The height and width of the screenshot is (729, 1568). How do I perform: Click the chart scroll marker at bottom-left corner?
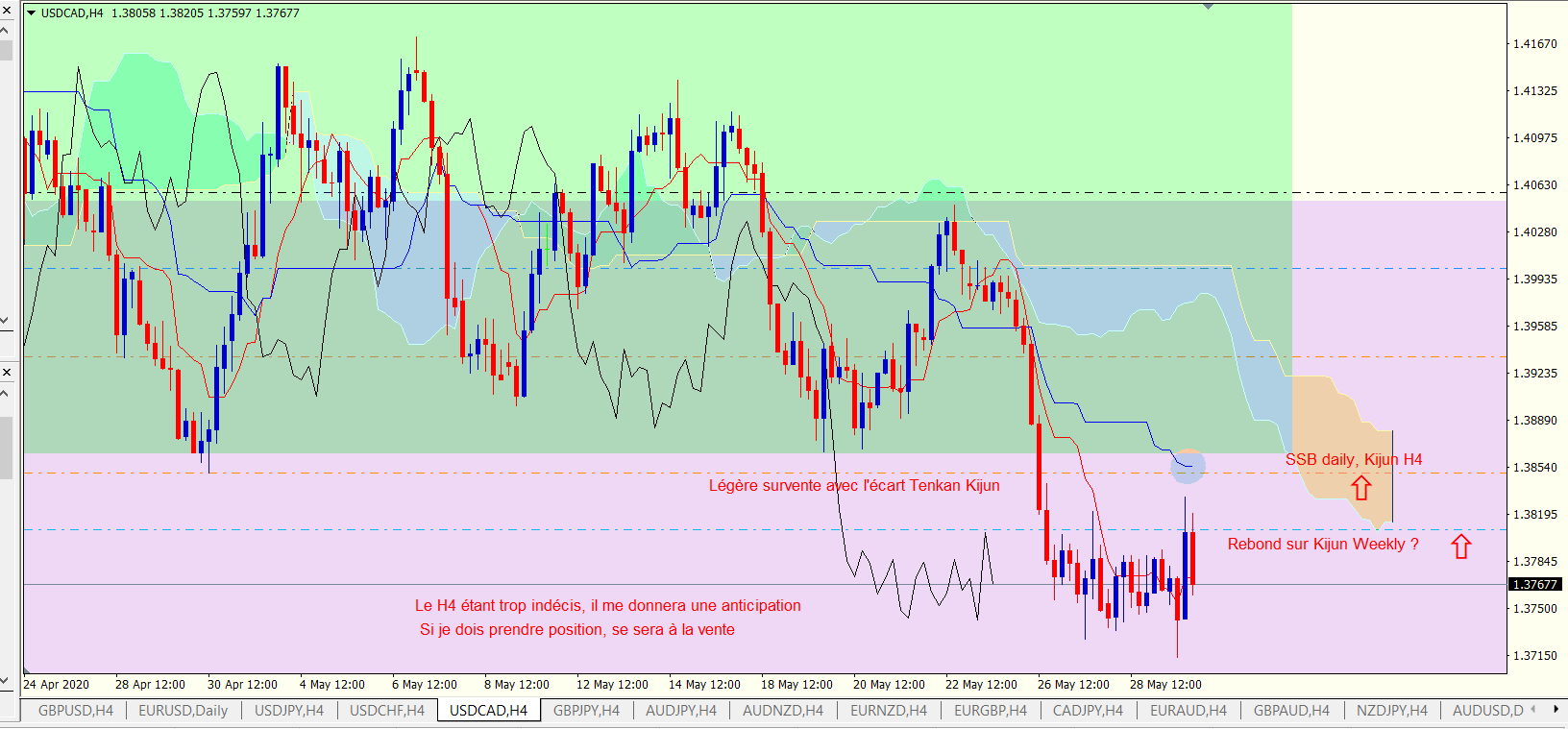click(x=28, y=668)
